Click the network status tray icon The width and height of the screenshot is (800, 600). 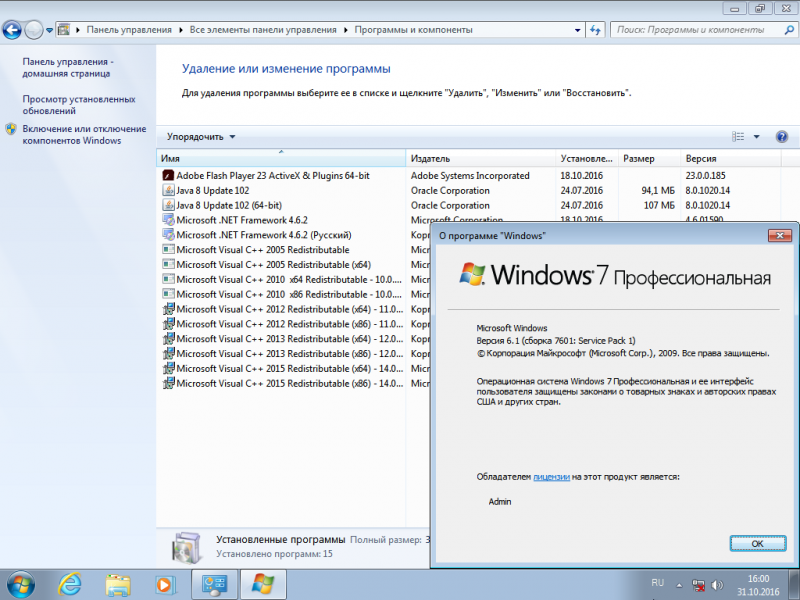pyautogui.click(x=698, y=585)
